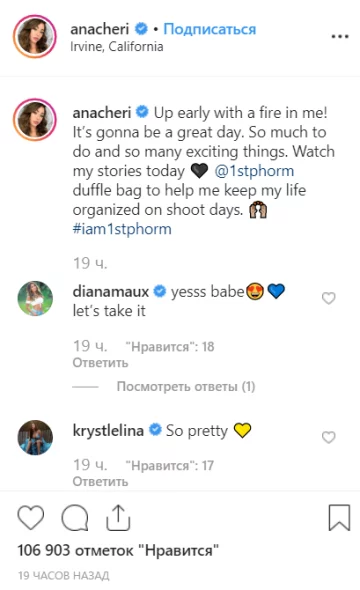The height and width of the screenshot is (590, 360).
Task: Open the comment bubble icon
Action: 75,518
